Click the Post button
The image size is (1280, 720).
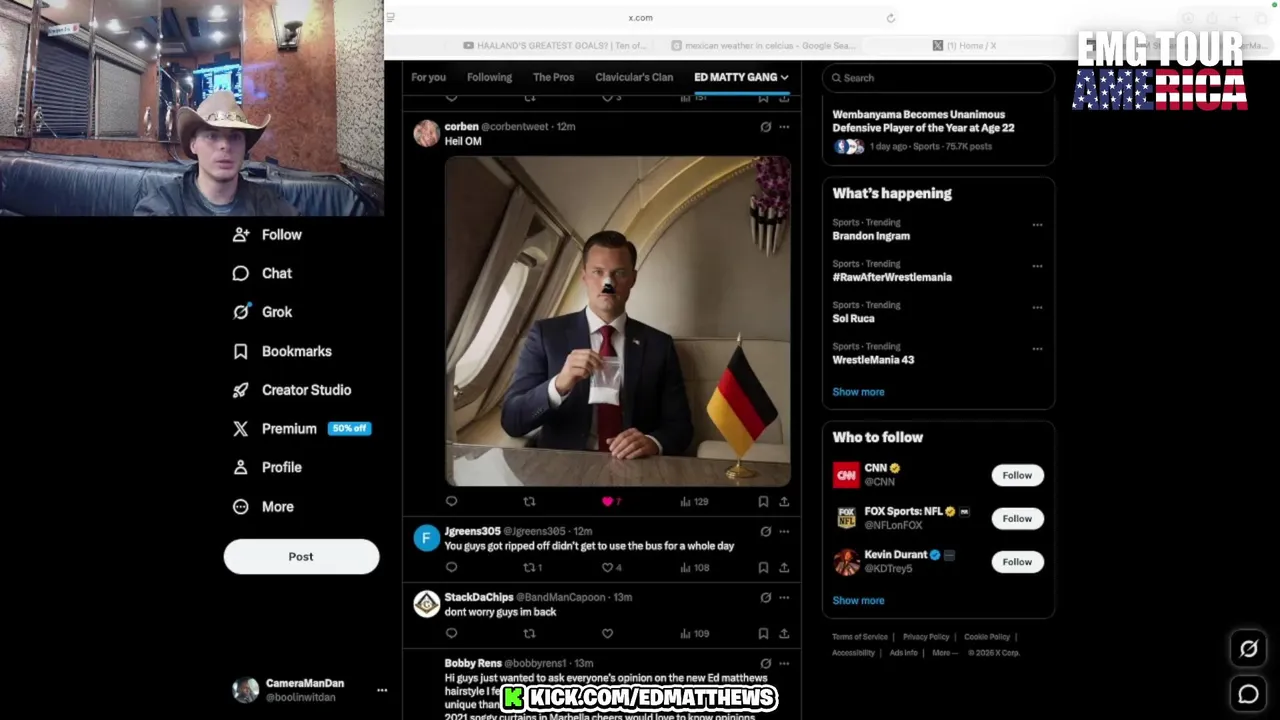click(301, 557)
